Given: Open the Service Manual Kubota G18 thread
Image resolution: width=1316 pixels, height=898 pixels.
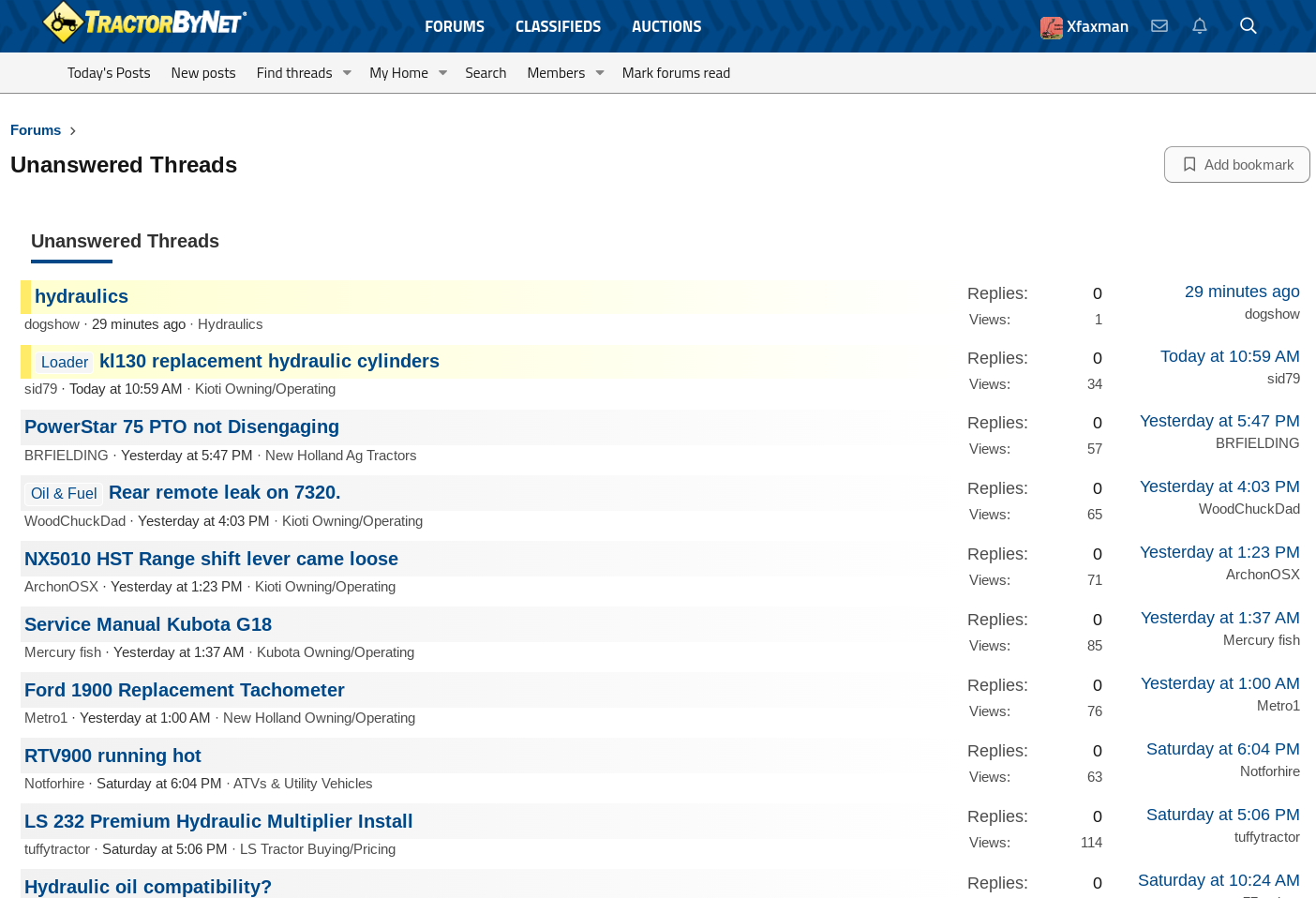Looking at the screenshot, I should pos(148,624).
